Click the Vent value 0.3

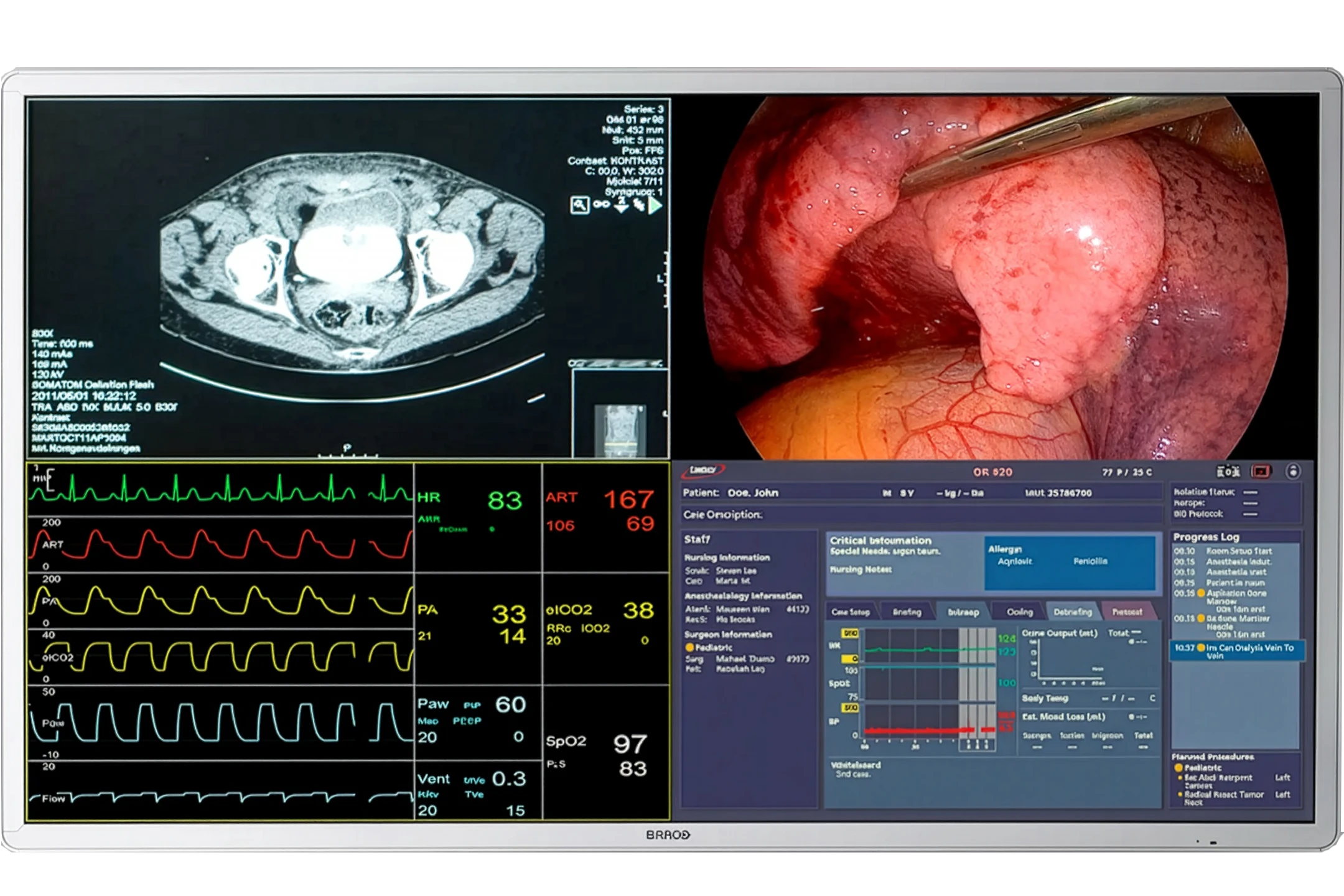509,778
